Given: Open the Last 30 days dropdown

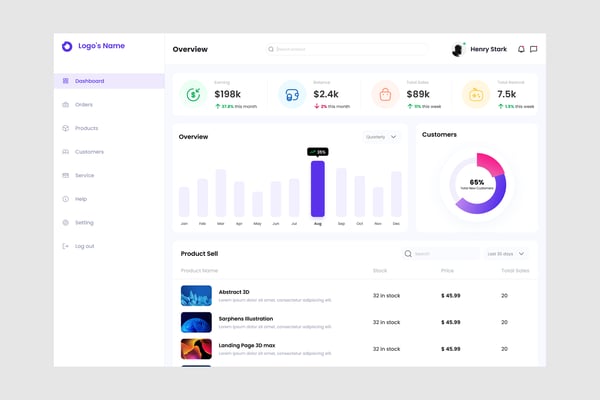Looking at the screenshot, I should click(506, 254).
